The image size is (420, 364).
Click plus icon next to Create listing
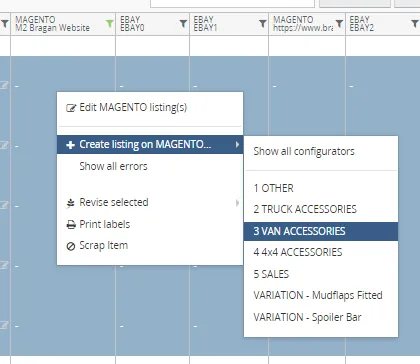70,145
